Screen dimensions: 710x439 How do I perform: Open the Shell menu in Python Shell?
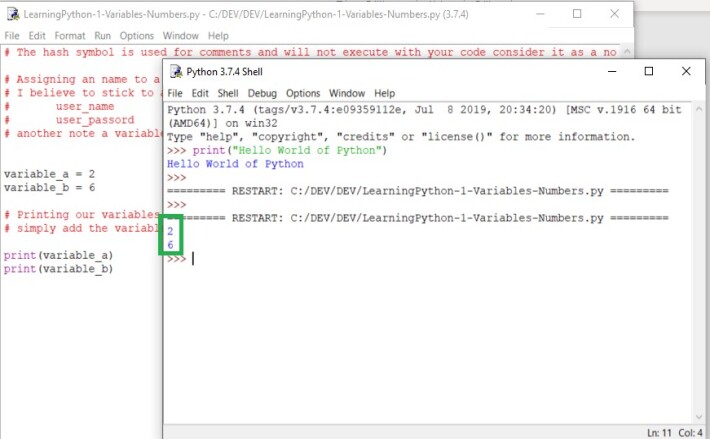[x=228, y=93]
